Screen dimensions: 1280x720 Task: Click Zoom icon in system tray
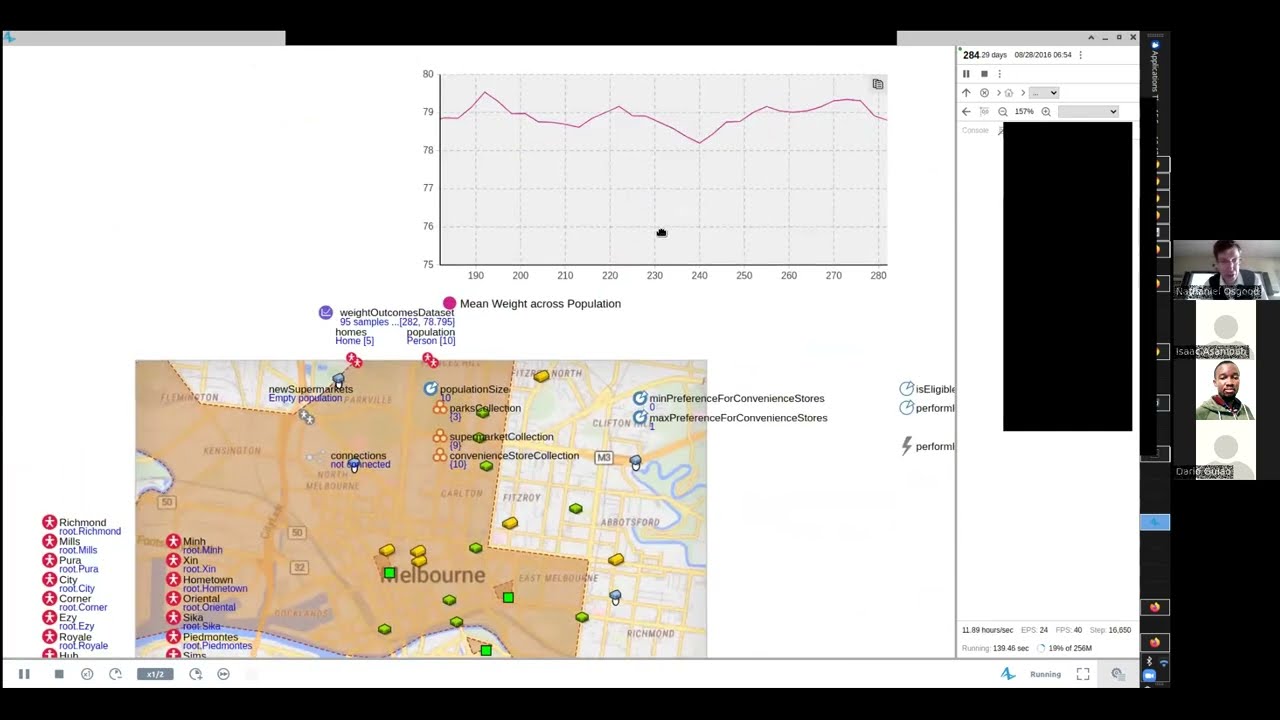(x=1149, y=676)
